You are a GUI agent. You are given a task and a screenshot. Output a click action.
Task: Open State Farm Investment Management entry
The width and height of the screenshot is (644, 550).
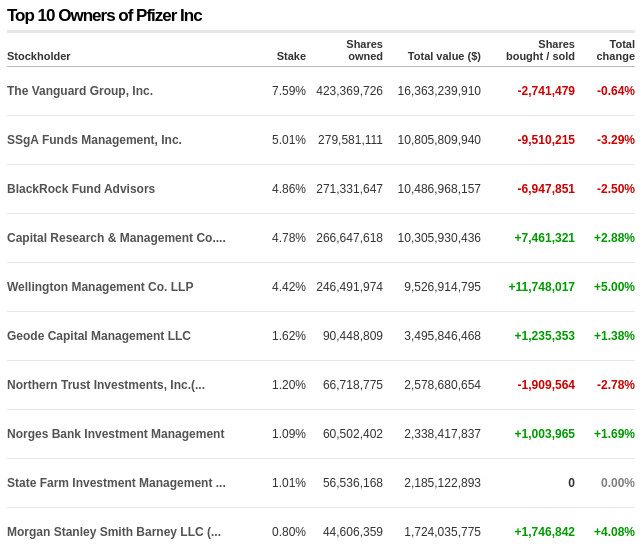[116, 483]
